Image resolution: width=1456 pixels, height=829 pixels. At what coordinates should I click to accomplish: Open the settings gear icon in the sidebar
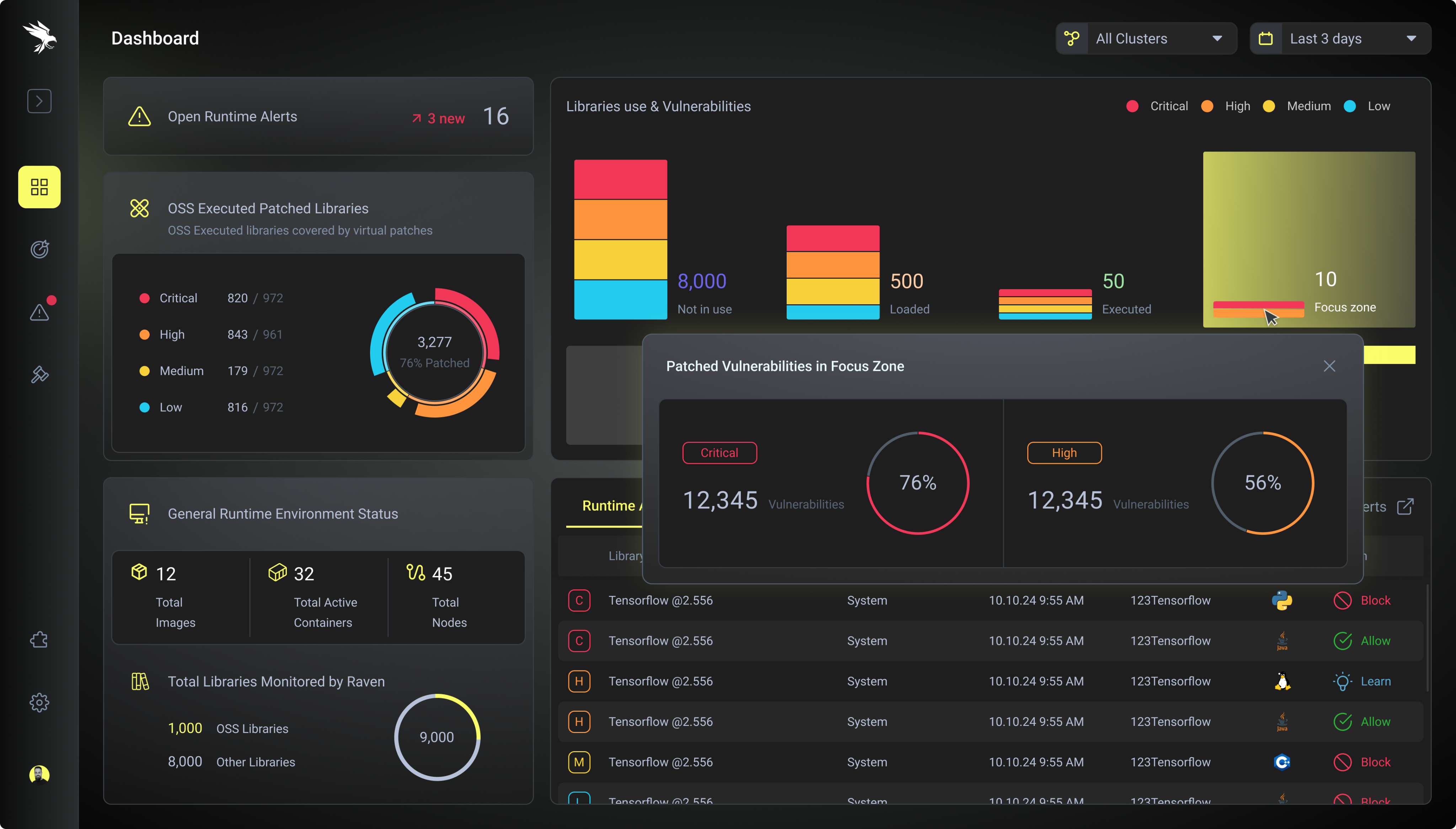pos(39,702)
